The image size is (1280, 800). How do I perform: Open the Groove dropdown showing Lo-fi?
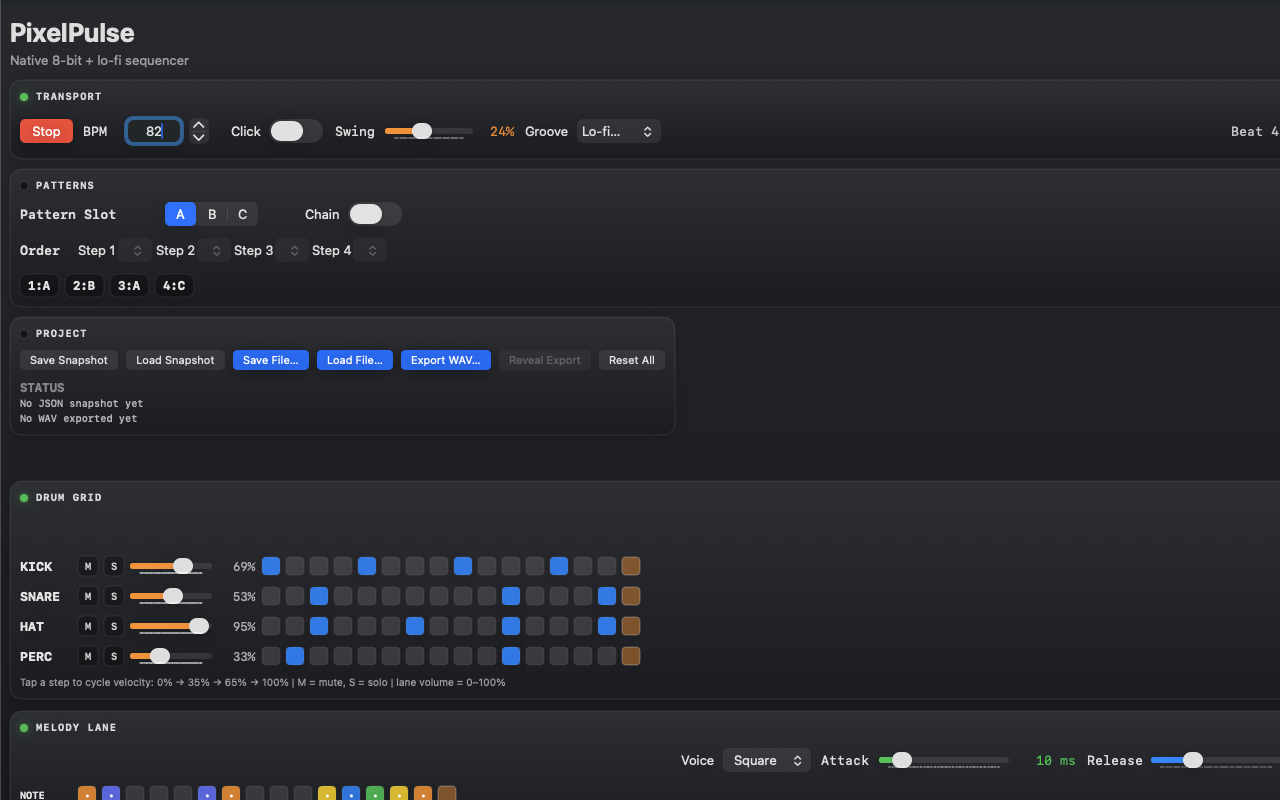click(619, 131)
